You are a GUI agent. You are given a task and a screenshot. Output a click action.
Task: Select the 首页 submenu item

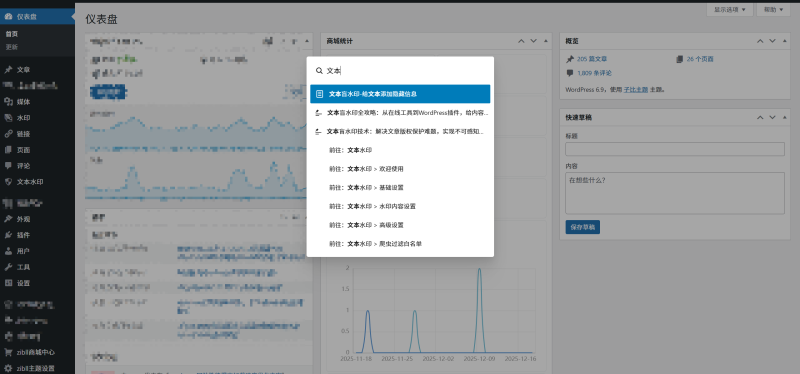point(12,34)
